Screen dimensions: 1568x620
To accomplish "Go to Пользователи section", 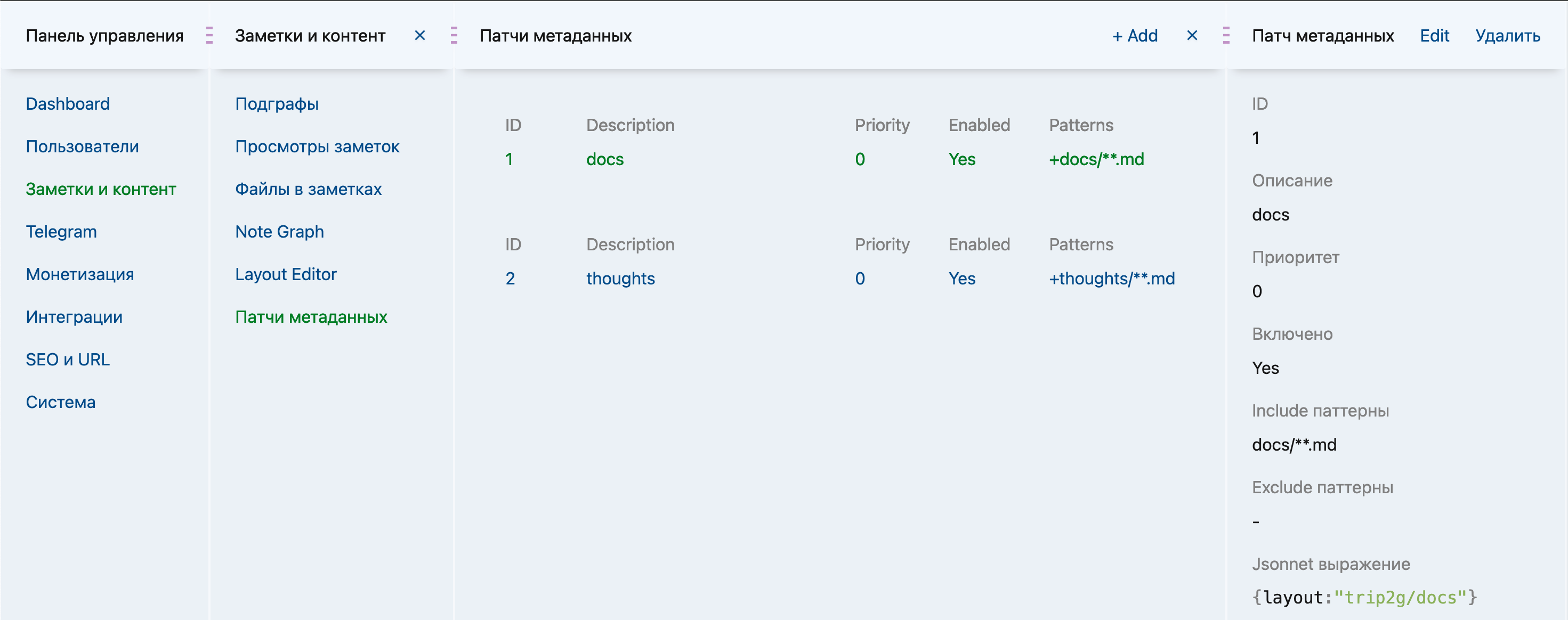I will 82,146.
